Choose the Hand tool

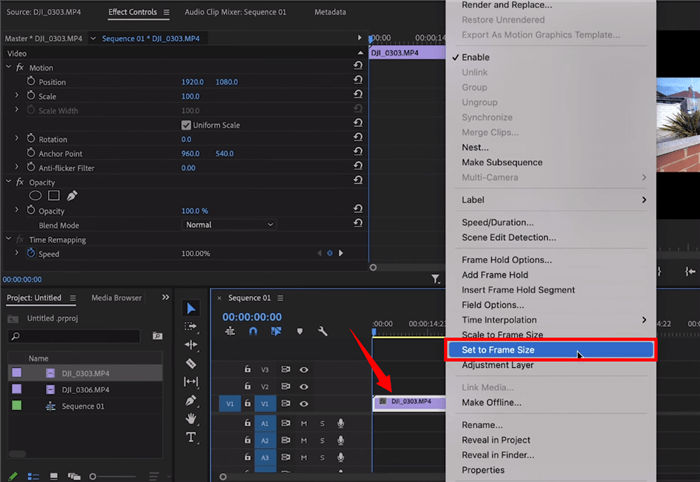(x=192, y=419)
